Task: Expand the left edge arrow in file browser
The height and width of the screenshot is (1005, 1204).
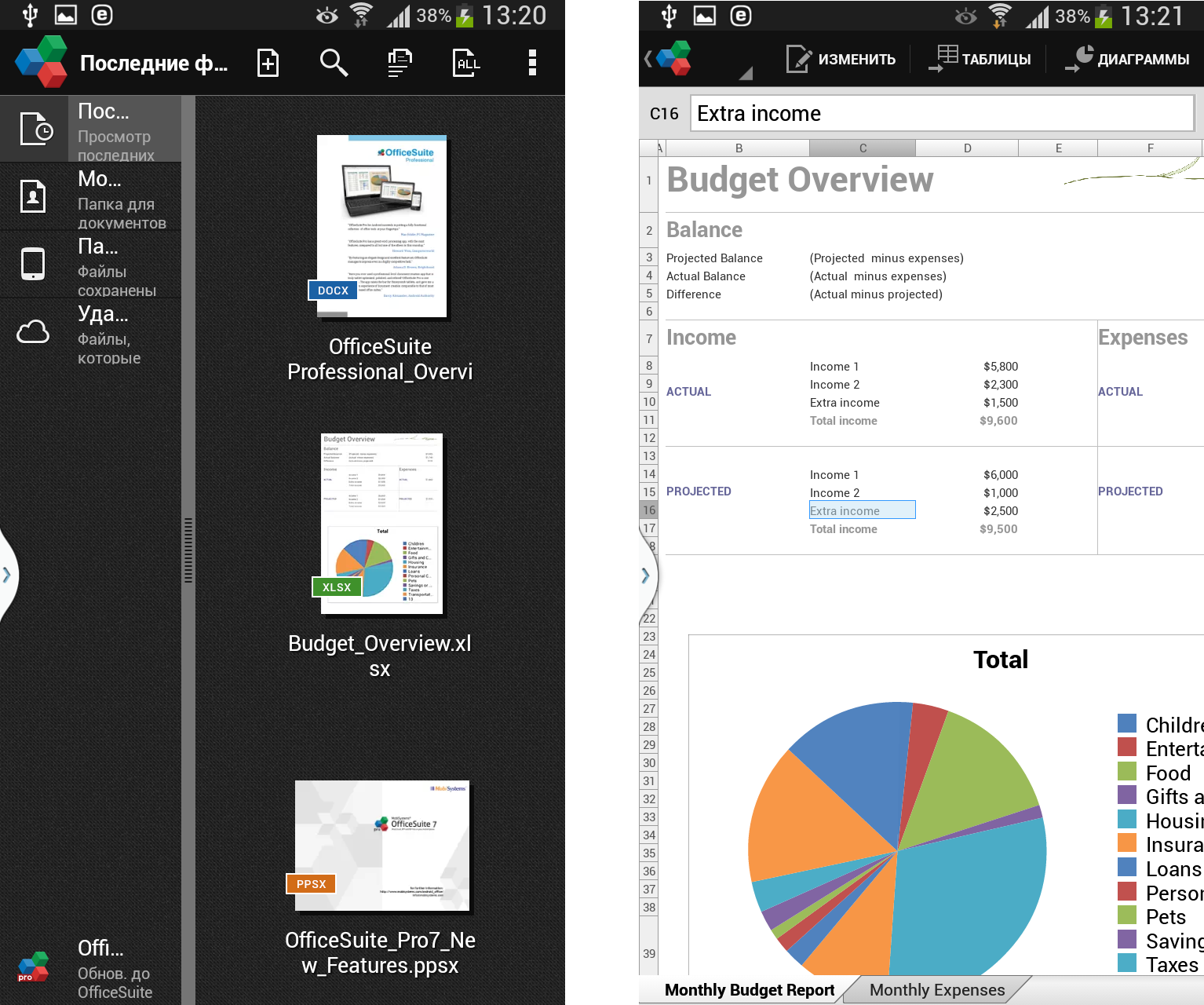Action: [7, 575]
